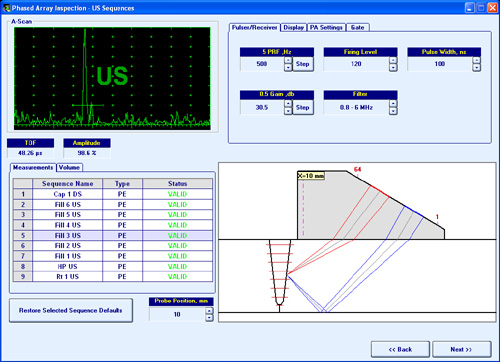Click the Step button next to Gain
Image resolution: width=500 pixels, height=362 pixels.
point(303,107)
